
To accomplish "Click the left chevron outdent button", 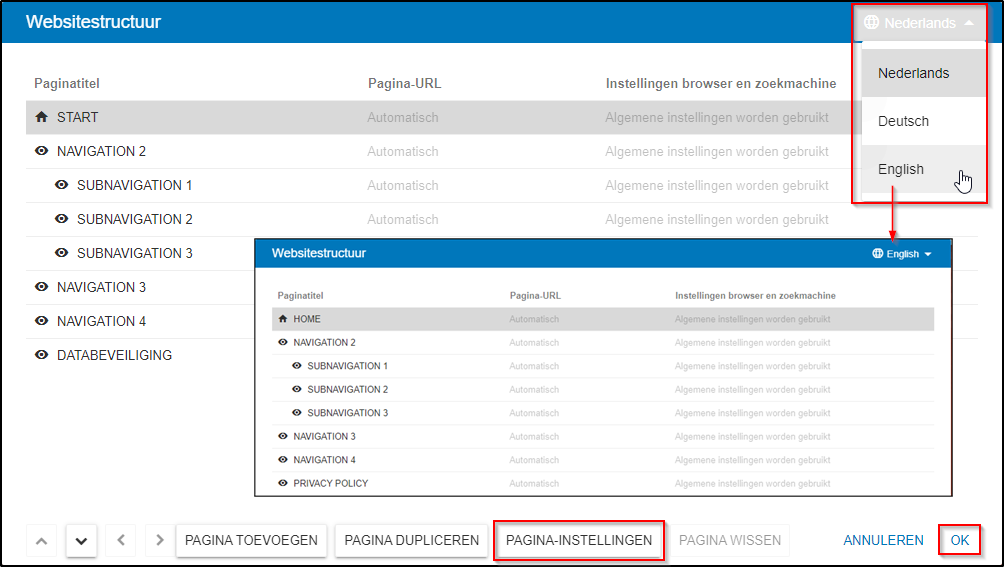I will (x=121, y=541).
